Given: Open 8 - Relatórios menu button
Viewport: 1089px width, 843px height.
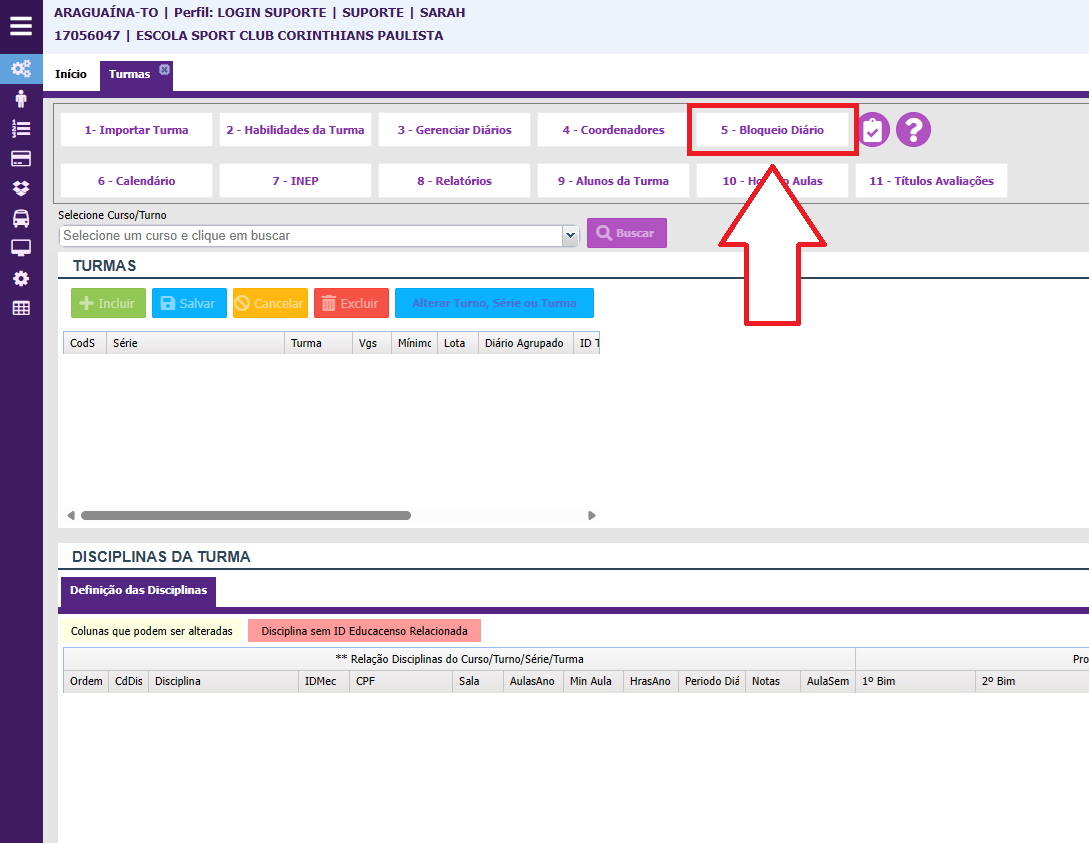Looking at the screenshot, I should click(454, 181).
